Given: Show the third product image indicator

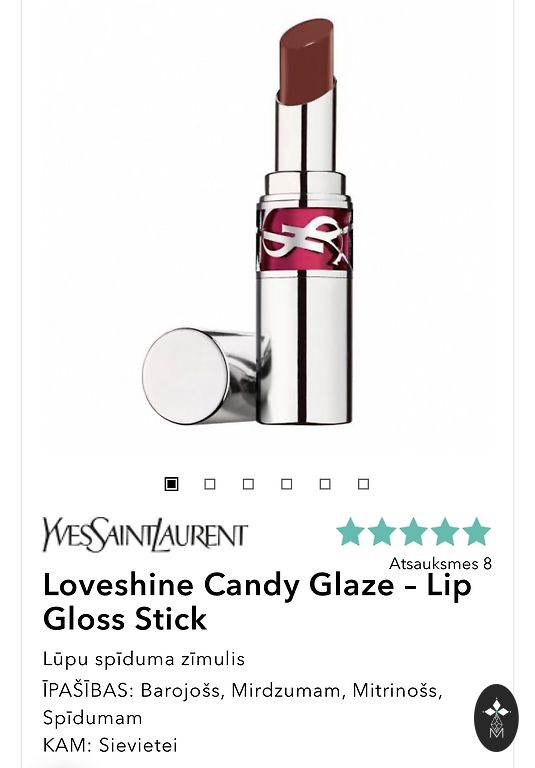Looking at the screenshot, I should (x=248, y=484).
